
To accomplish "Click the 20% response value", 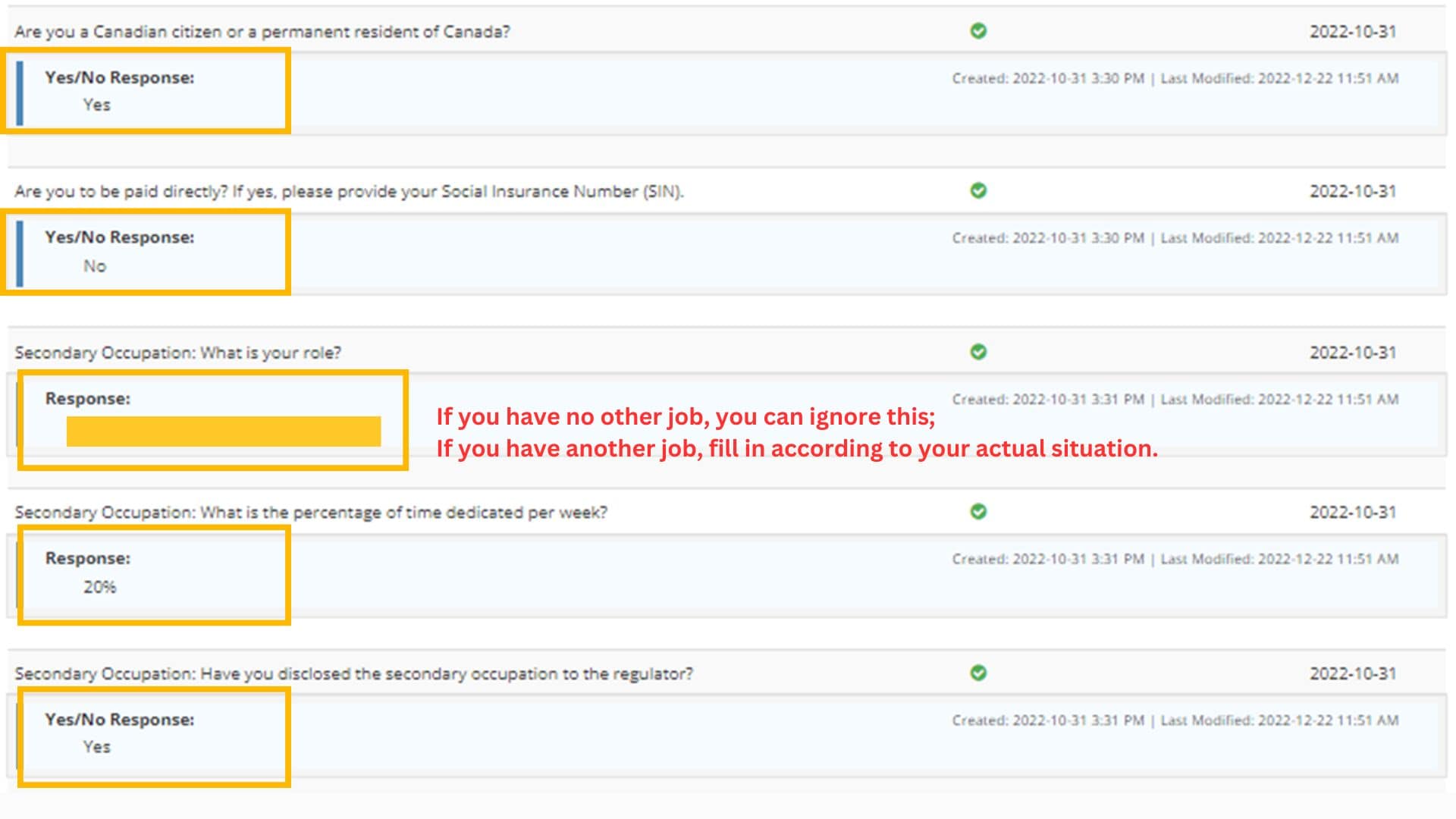I will pyautogui.click(x=99, y=587).
